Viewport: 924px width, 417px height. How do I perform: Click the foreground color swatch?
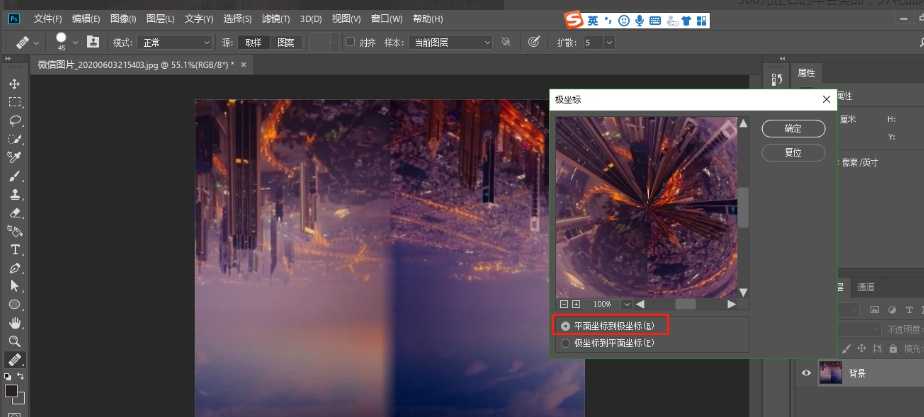[11, 390]
